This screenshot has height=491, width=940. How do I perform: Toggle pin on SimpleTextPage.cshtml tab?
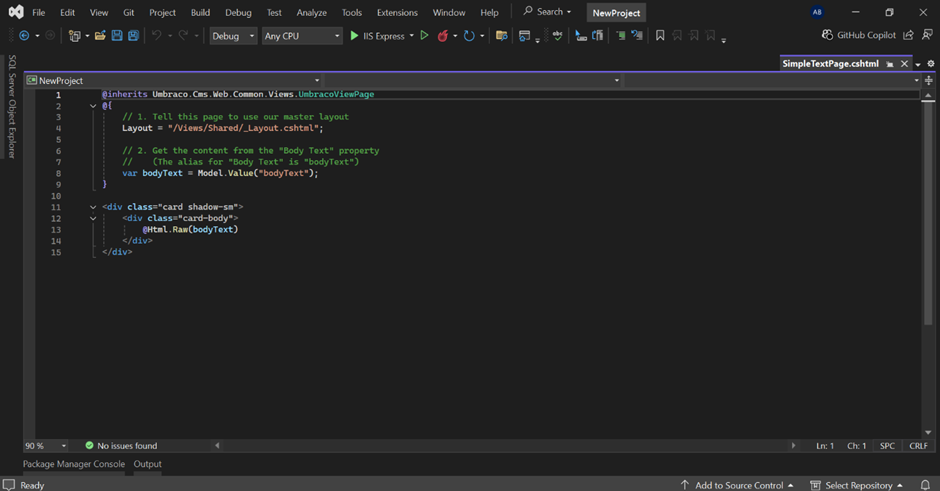click(890, 64)
